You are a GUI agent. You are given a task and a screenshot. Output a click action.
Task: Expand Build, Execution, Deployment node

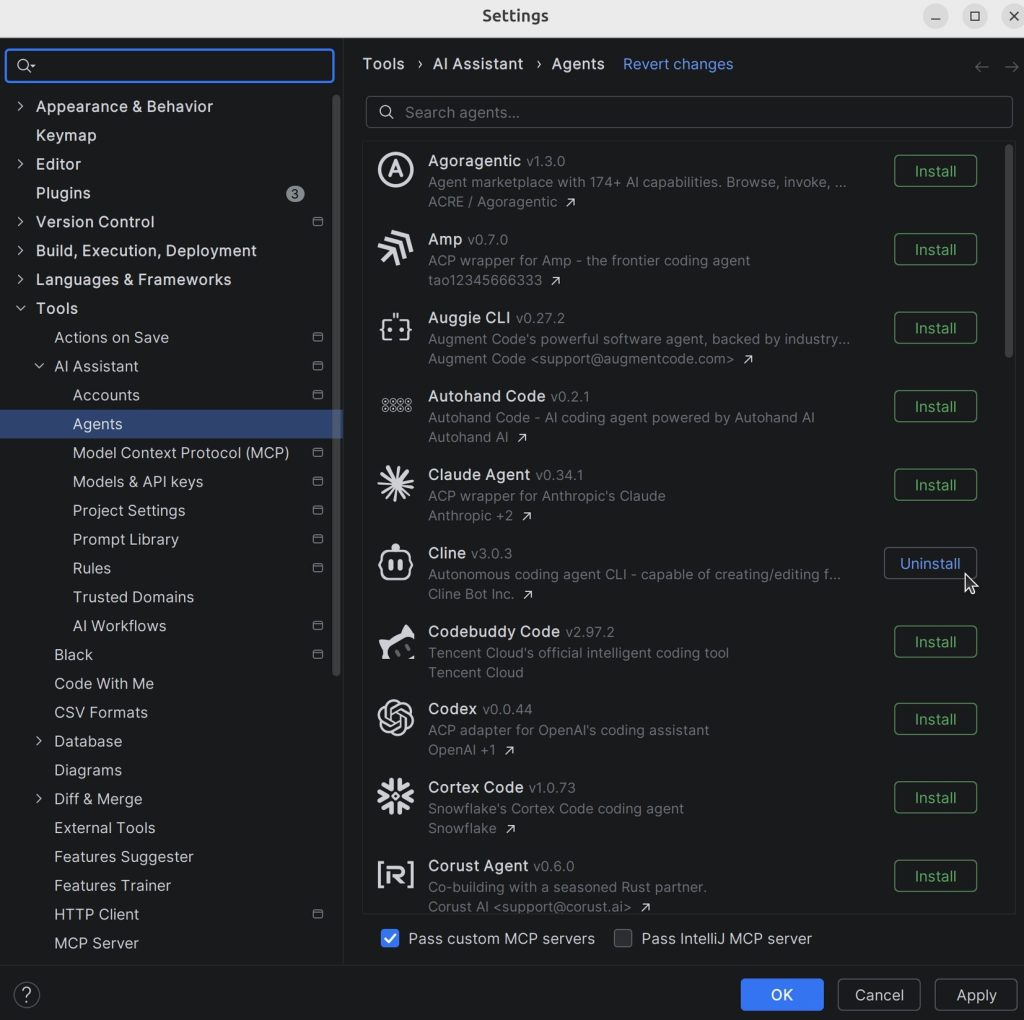(20, 250)
